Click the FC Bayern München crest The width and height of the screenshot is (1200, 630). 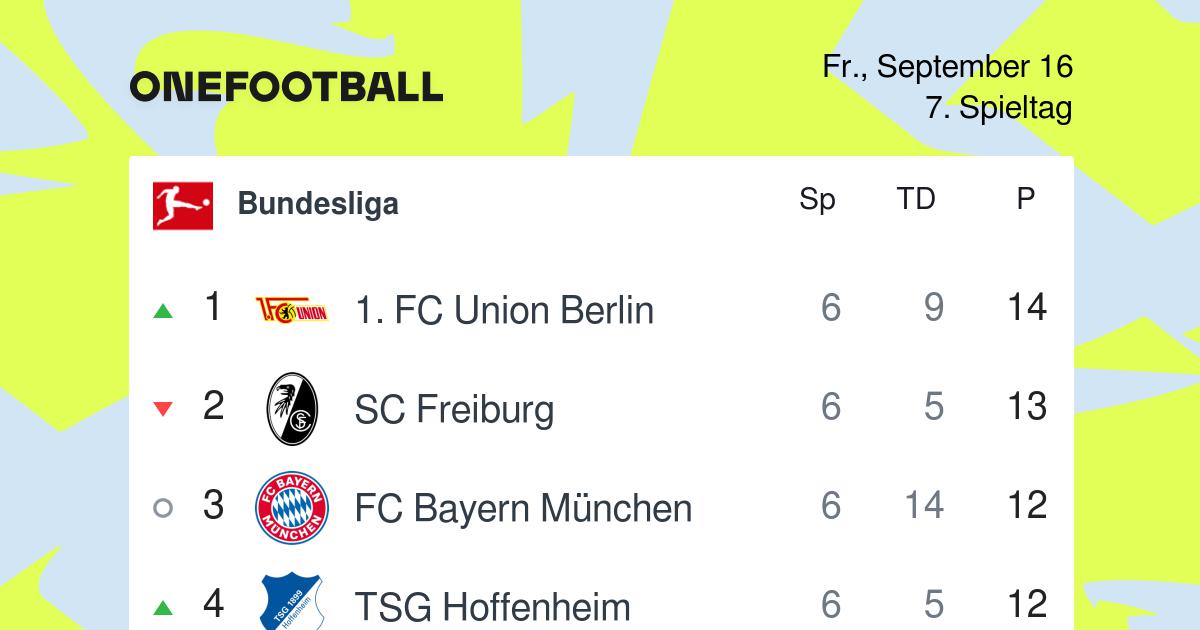292,508
